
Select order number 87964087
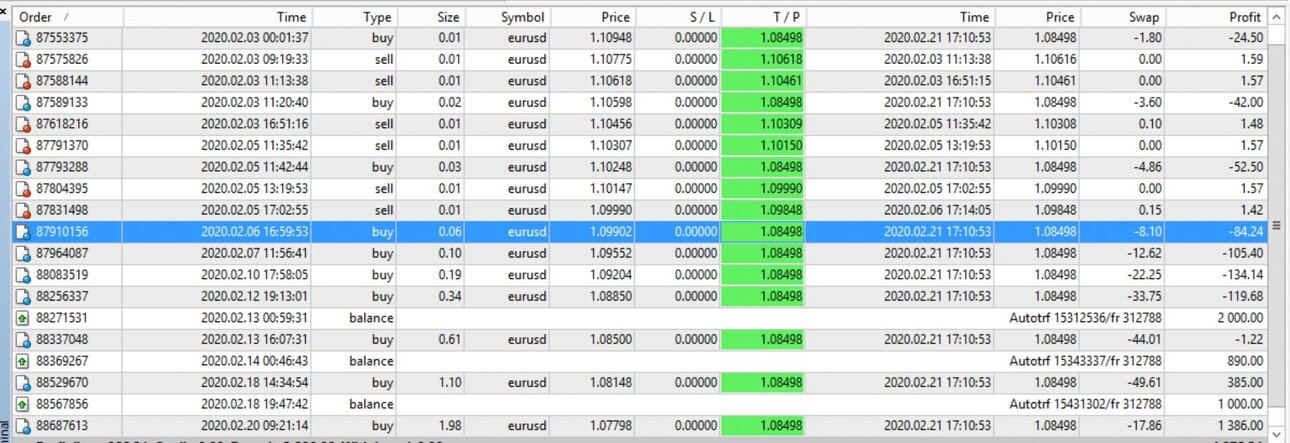pyautogui.click(x=62, y=253)
